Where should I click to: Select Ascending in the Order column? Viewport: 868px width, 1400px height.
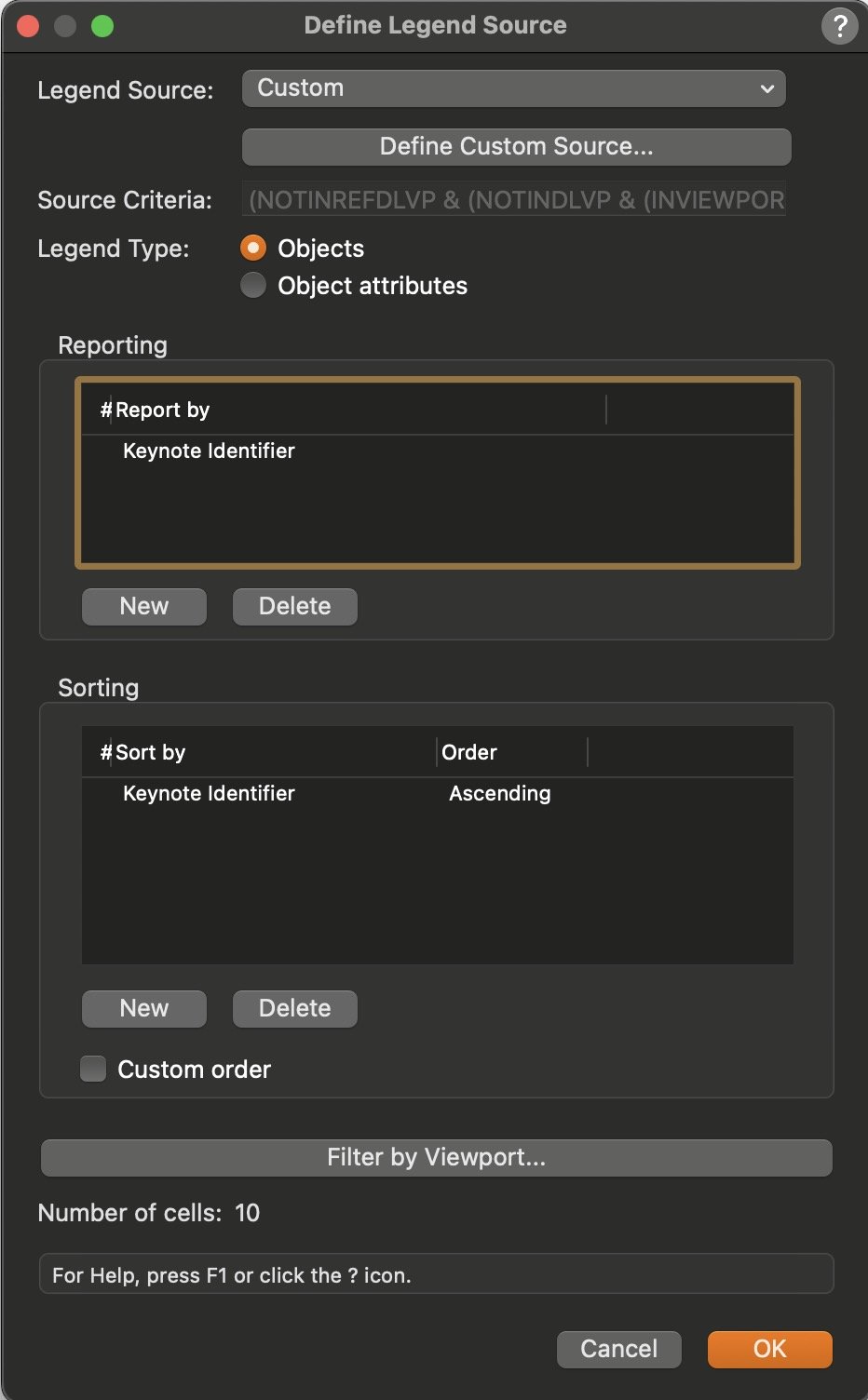coord(499,793)
